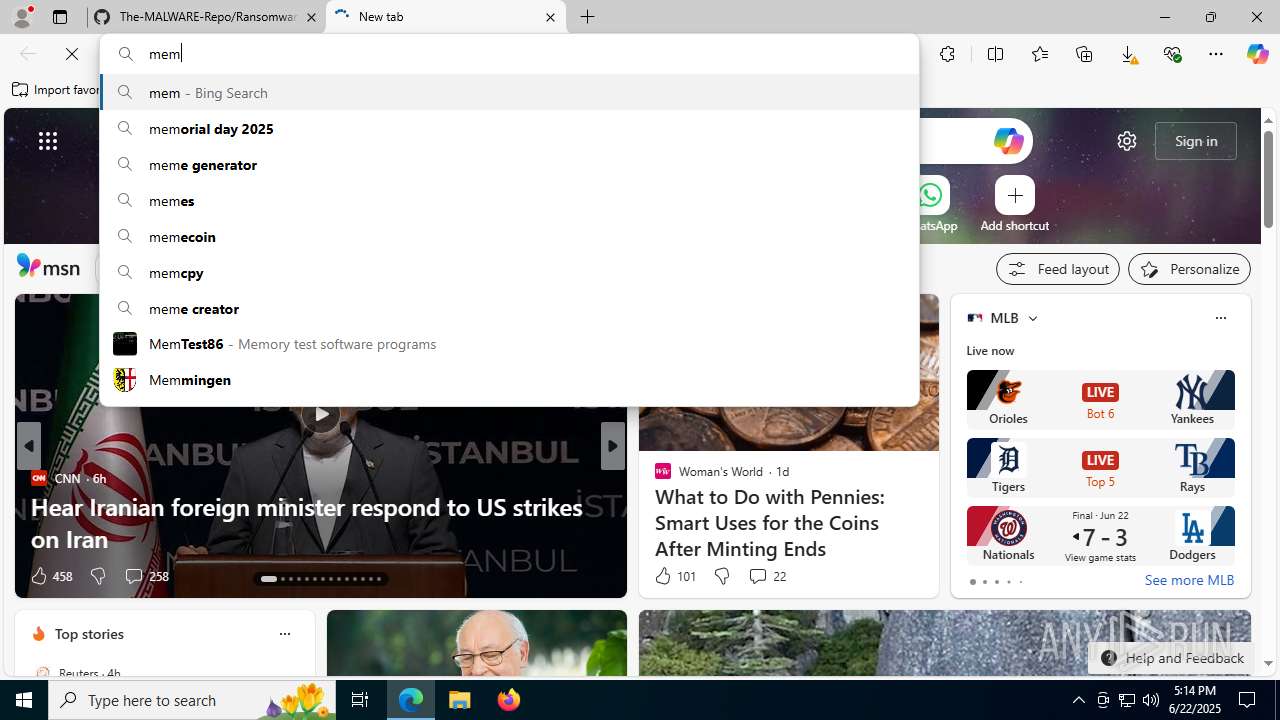Open Tigers vs Rays live game
The image size is (1280, 720).
(1100, 467)
